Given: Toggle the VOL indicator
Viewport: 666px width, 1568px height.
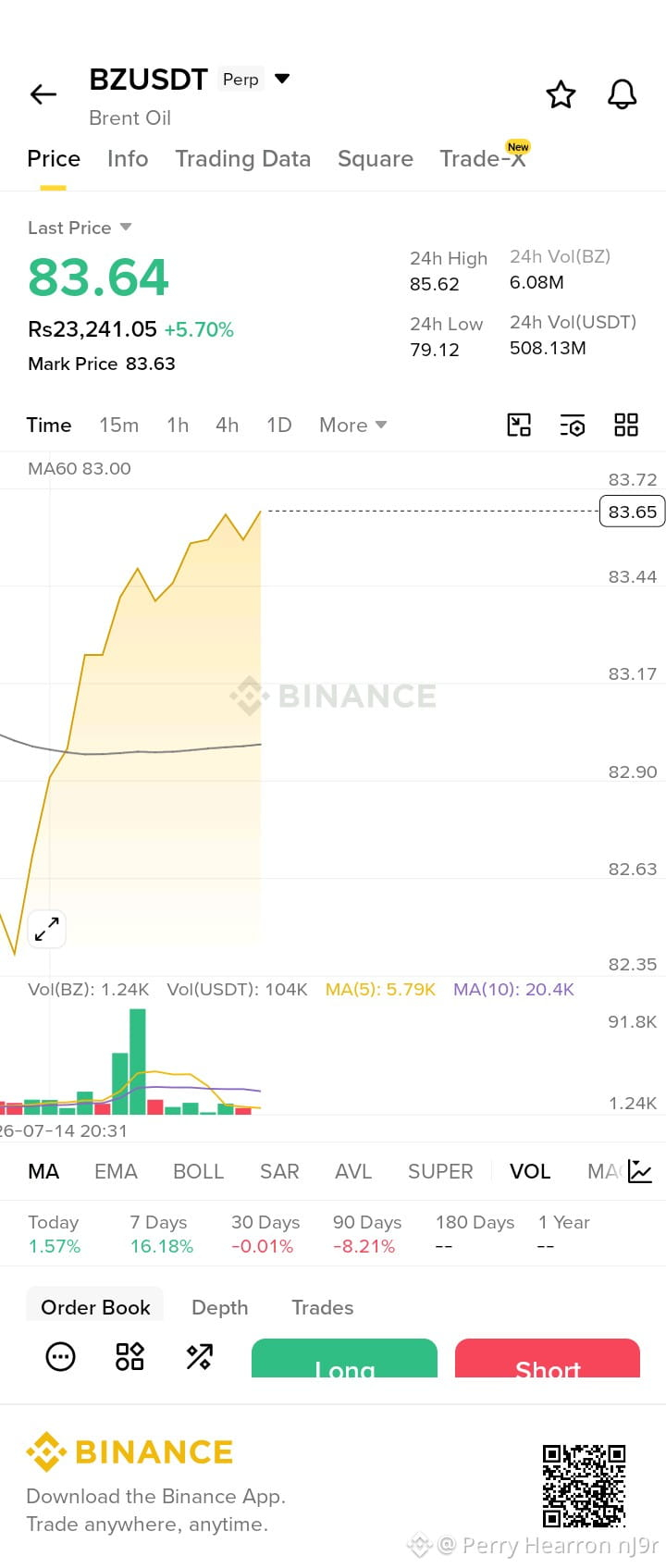Looking at the screenshot, I should pyautogui.click(x=530, y=1171).
